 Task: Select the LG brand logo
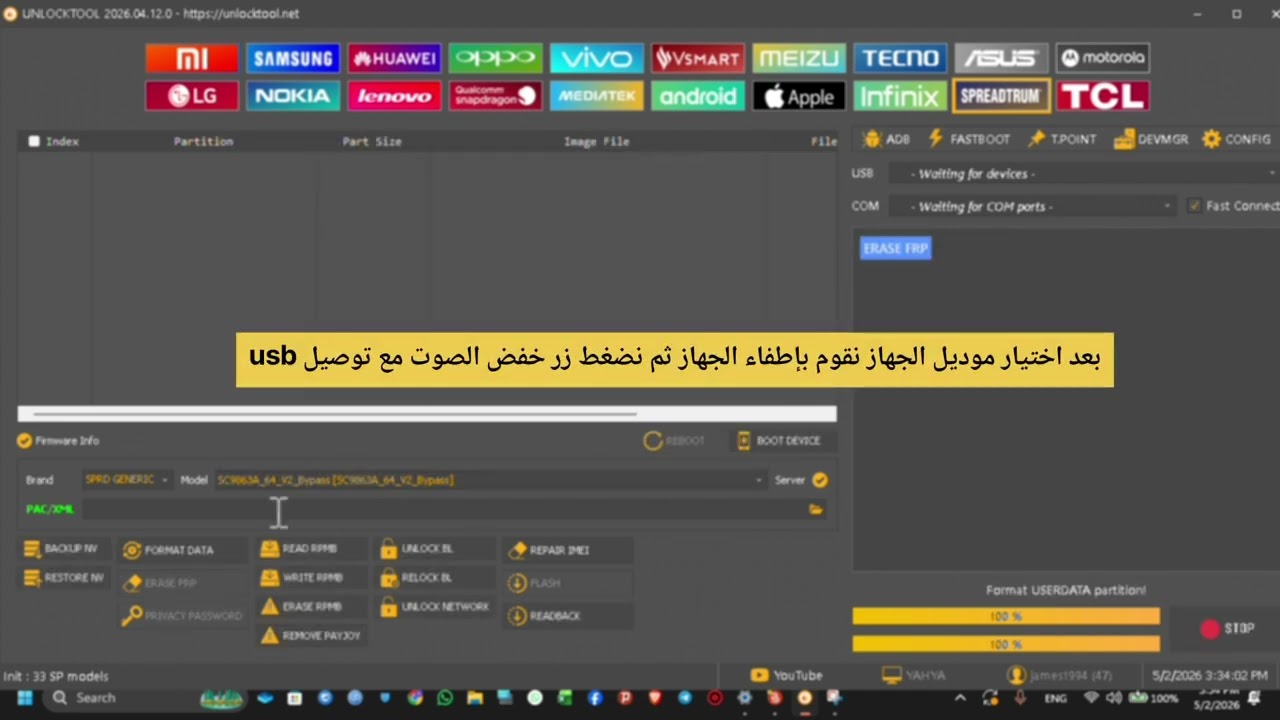click(x=192, y=96)
